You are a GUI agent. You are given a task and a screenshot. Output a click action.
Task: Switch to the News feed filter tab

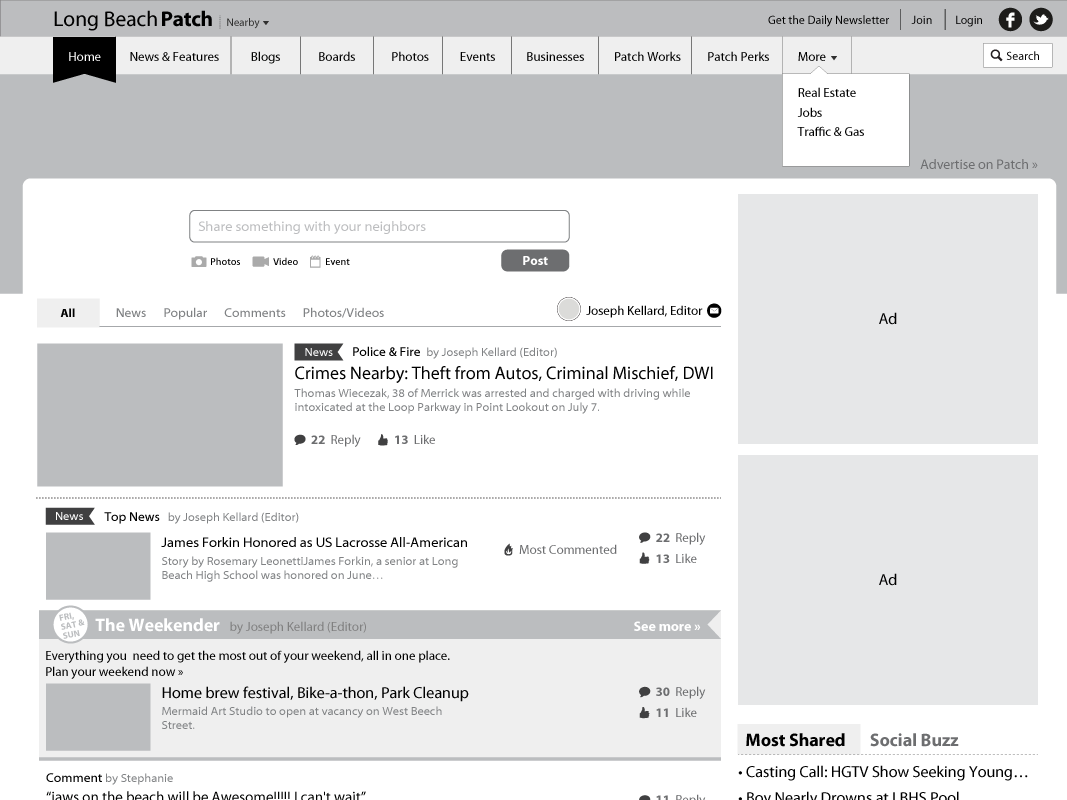coord(131,313)
